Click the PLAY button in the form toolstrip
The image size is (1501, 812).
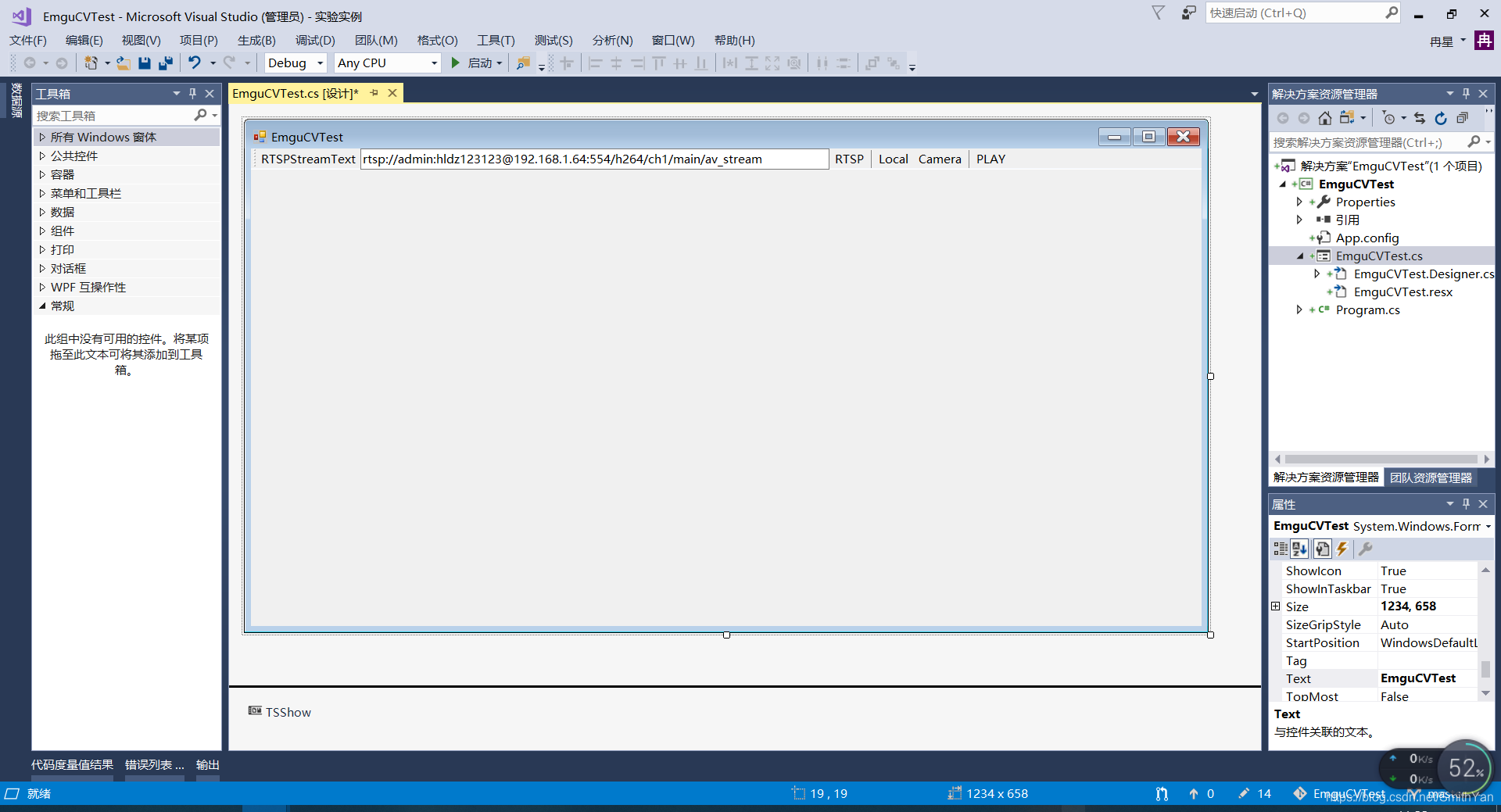(x=991, y=159)
